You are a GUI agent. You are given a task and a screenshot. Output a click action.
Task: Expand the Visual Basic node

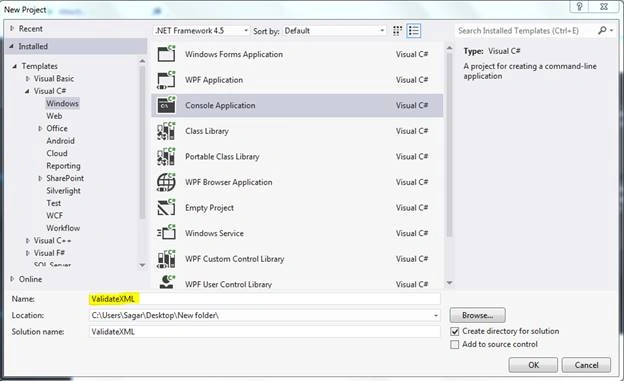point(27,79)
